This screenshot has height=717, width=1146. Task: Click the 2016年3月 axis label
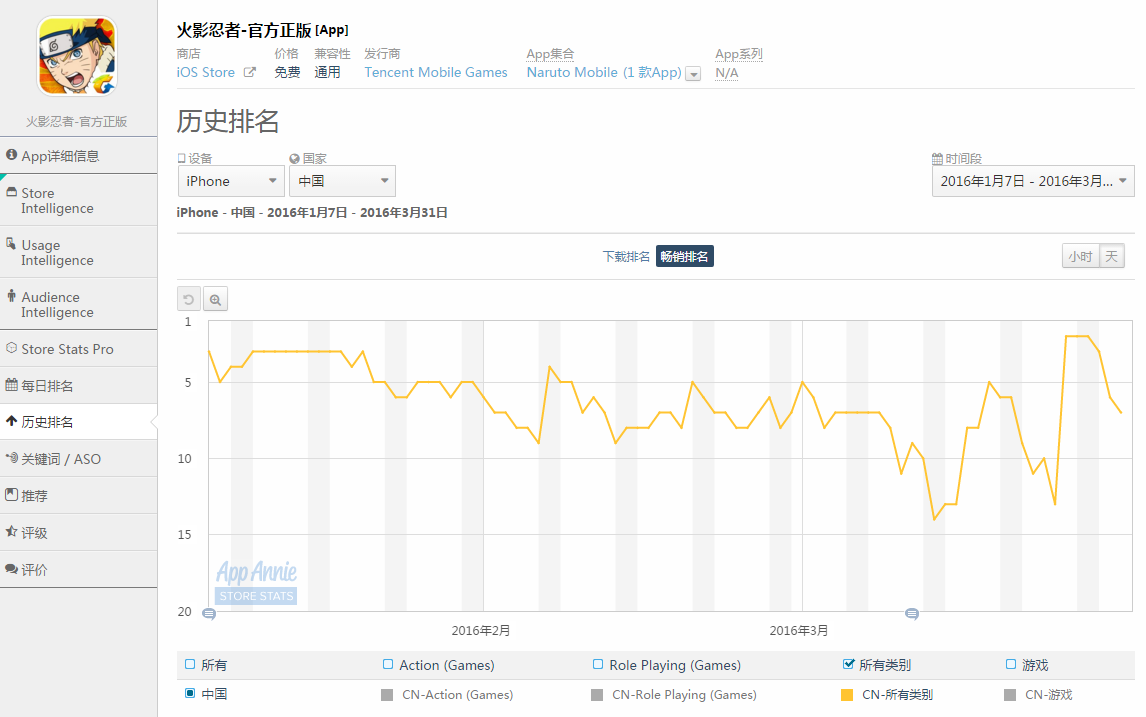[799, 630]
